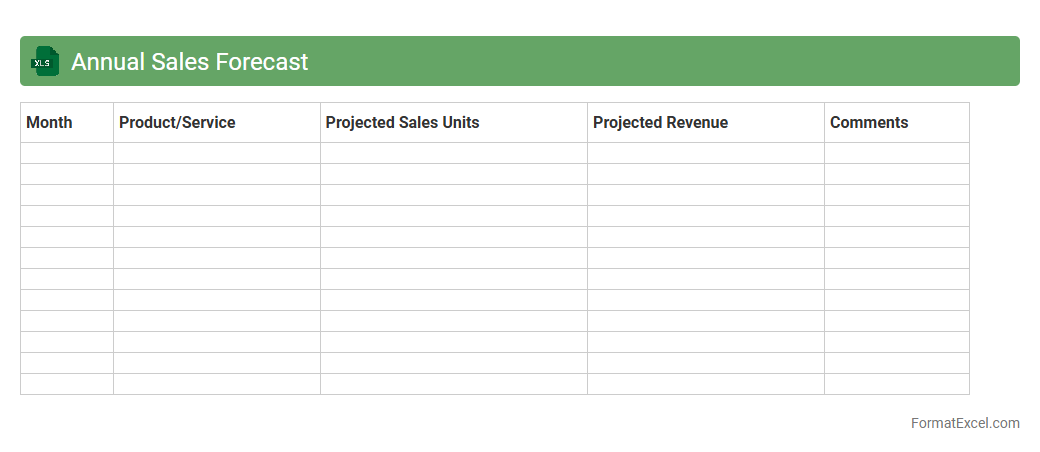Click the bottom cell in Product/Service column
1040x452 pixels.
(217, 384)
